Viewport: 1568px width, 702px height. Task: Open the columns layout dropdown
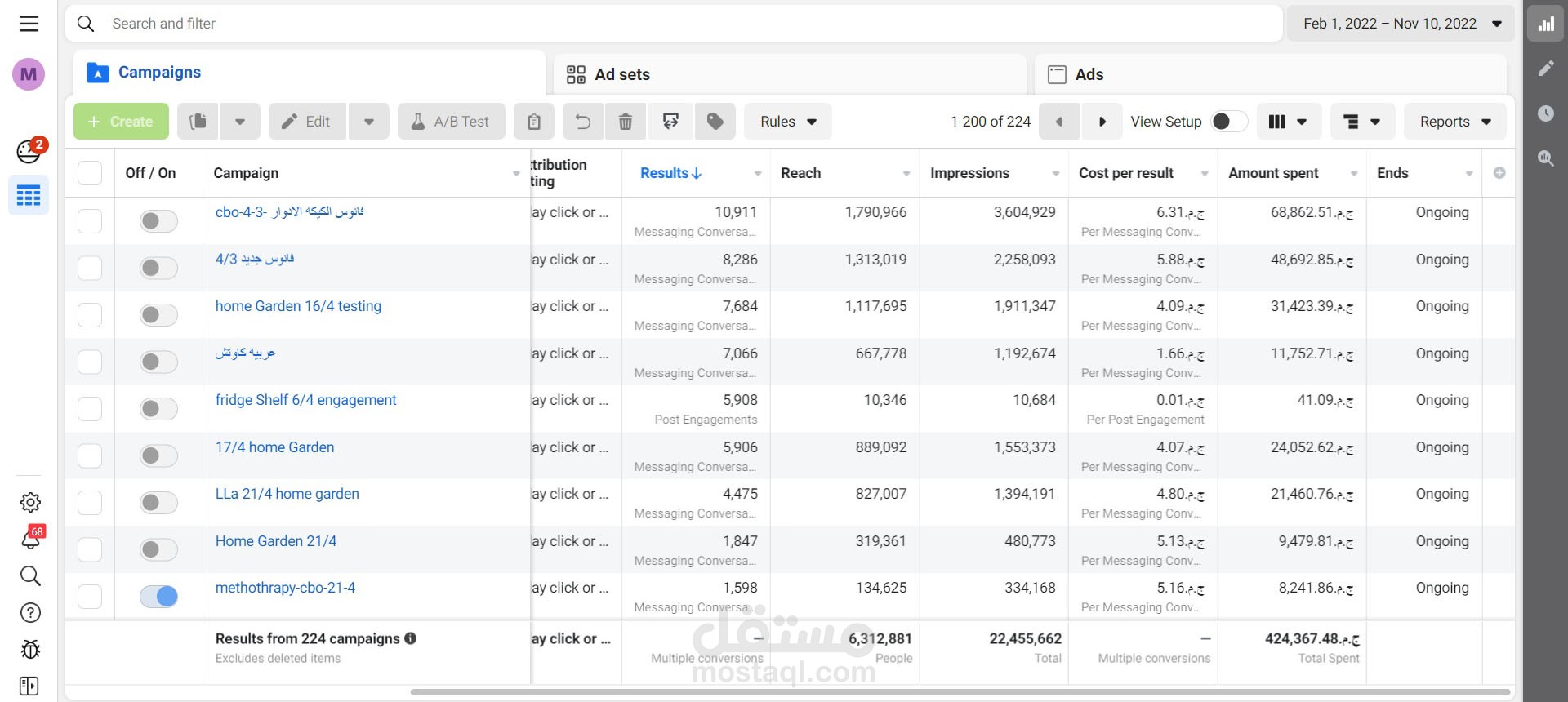click(1288, 122)
